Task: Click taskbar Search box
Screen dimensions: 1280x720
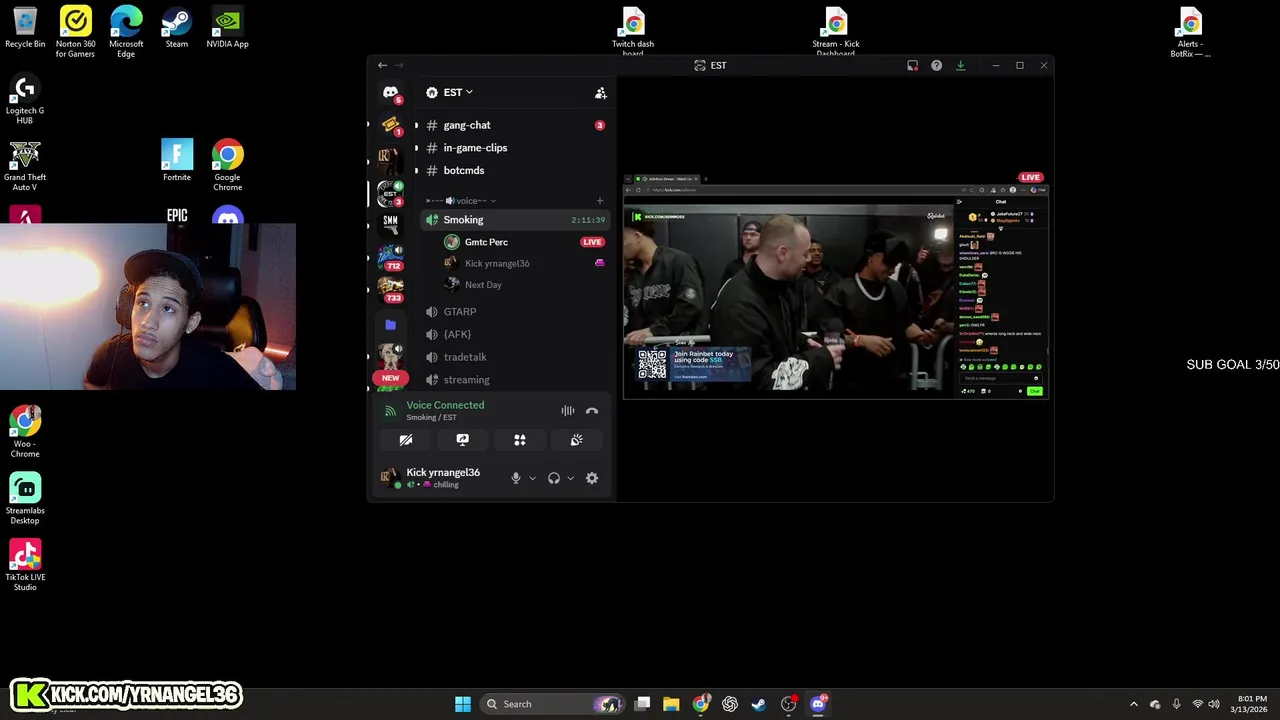Action: (552, 704)
